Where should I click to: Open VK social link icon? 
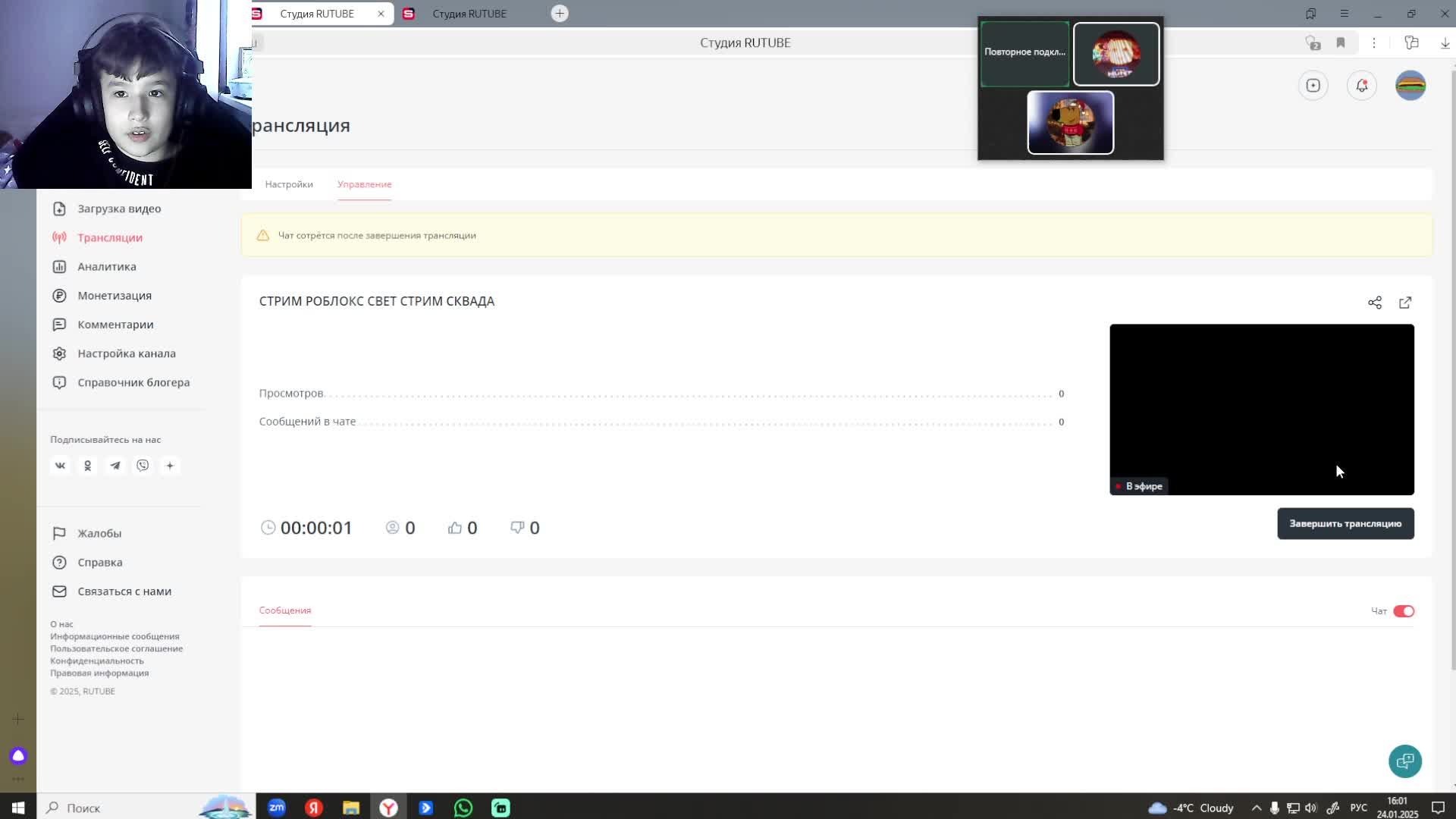pyautogui.click(x=60, y=466)
